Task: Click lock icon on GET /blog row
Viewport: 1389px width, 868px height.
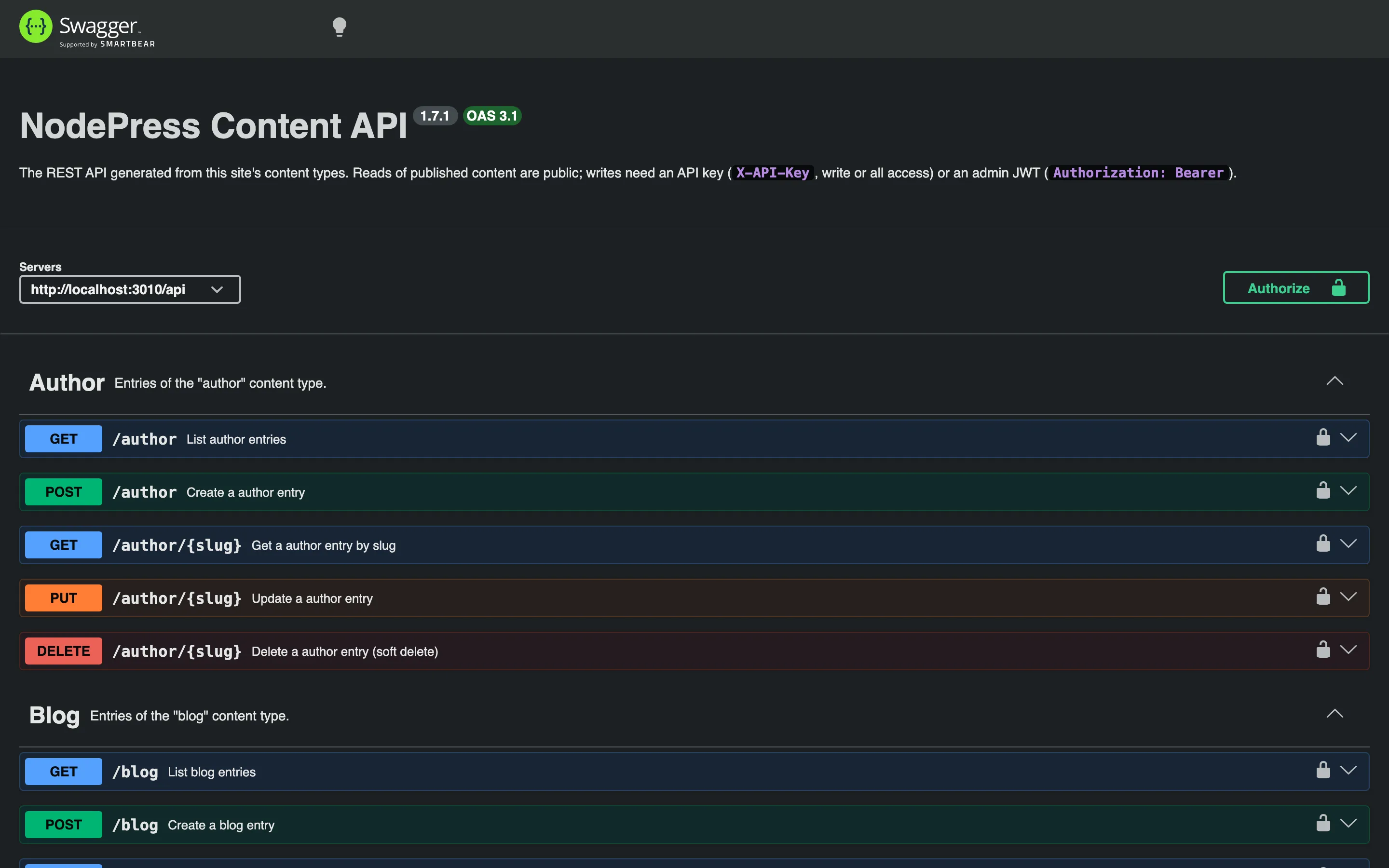Action: (1323, 771)
